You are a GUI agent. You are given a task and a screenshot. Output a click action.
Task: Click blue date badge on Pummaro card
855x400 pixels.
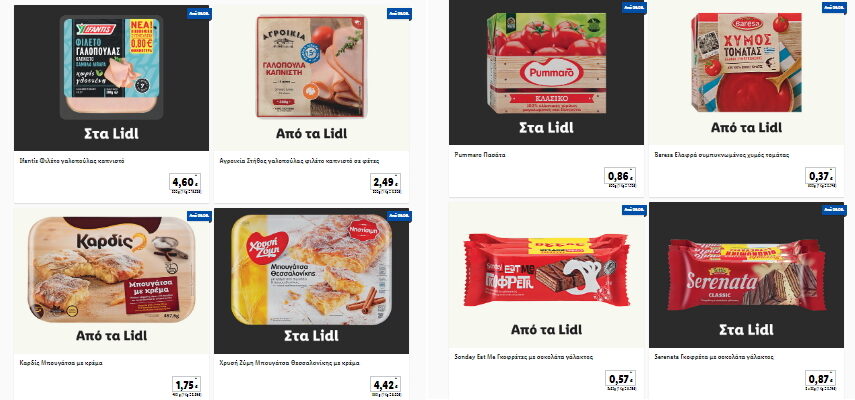pyautogui.click(x=634, y=7)
